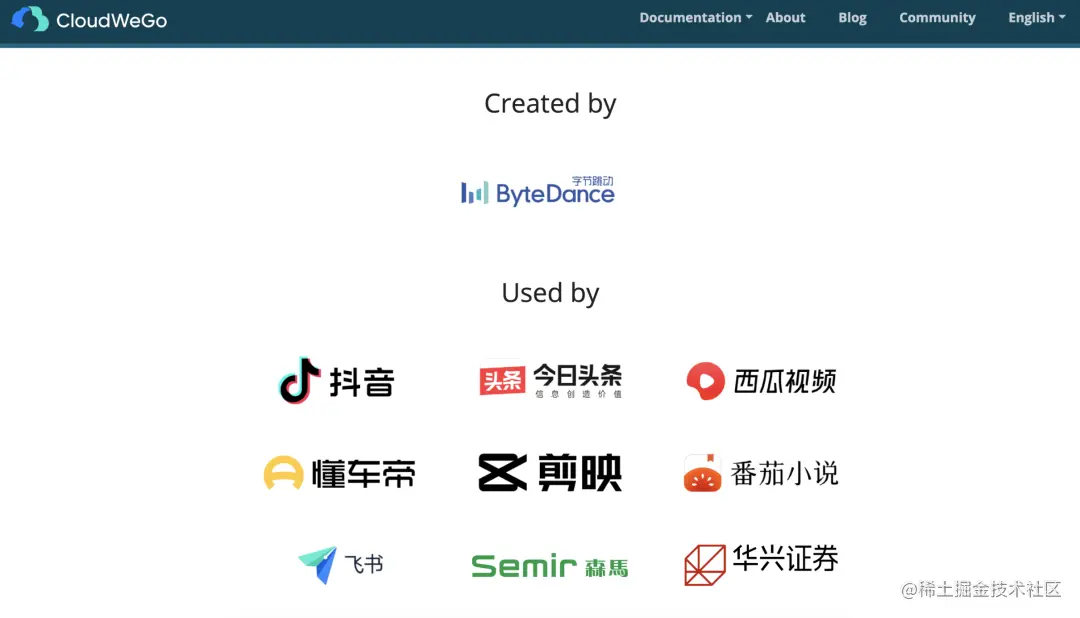This screenshot has width=1080, height=618.
Task: Click the CloudWeGo cloud logo icon
Action: (x=30, y=19)
